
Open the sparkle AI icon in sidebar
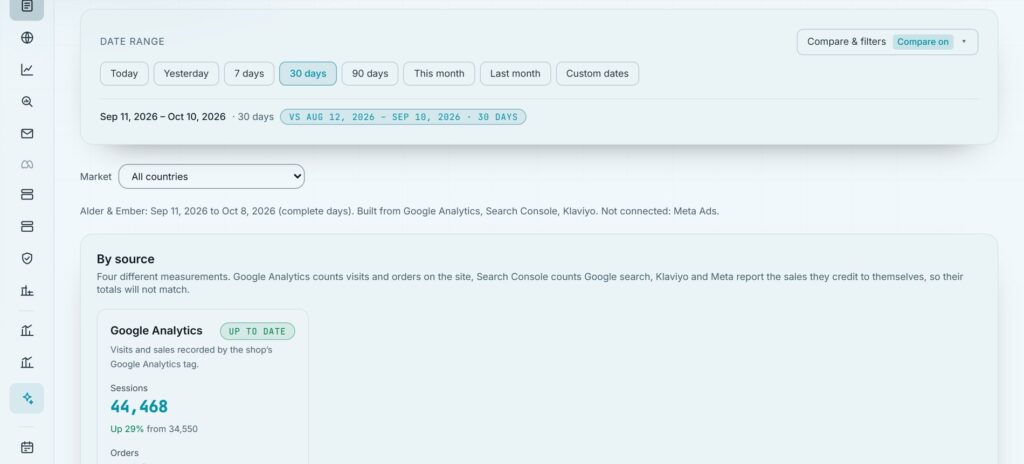pyautogui.click(x=27, y=398)
